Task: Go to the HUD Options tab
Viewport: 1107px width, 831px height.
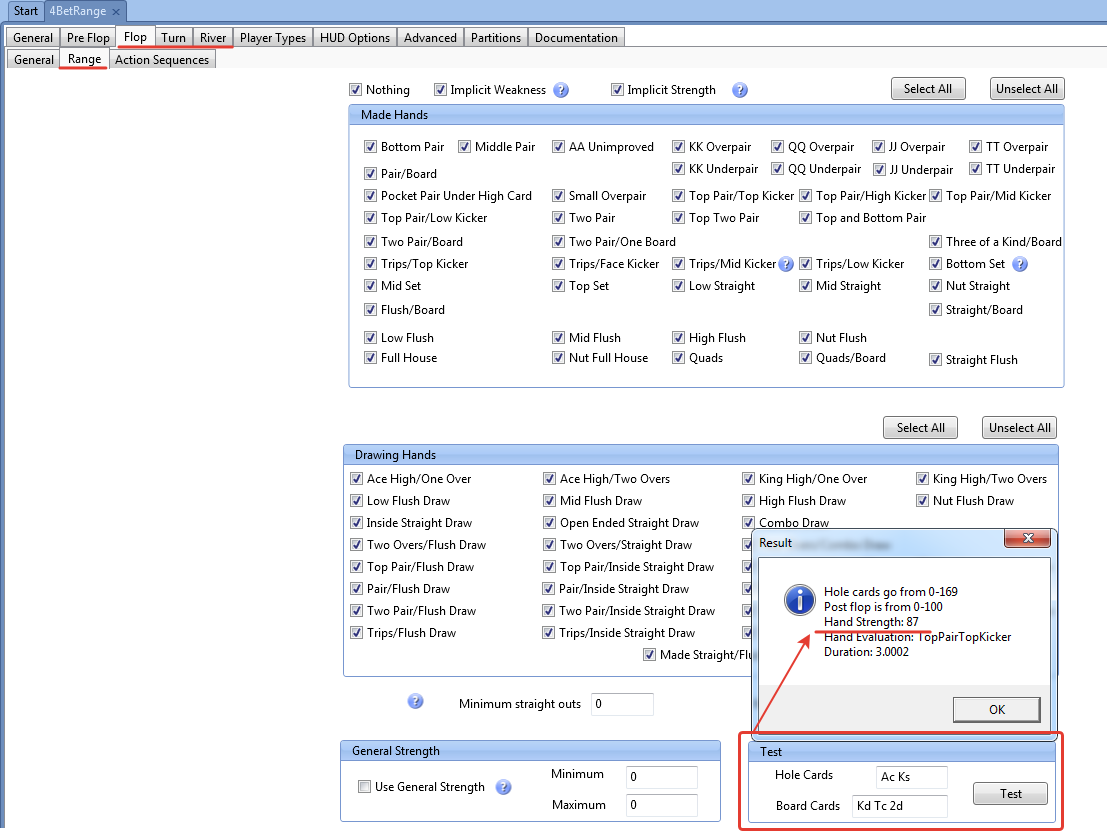Action: pyautogui.click(x=355, y=38)
